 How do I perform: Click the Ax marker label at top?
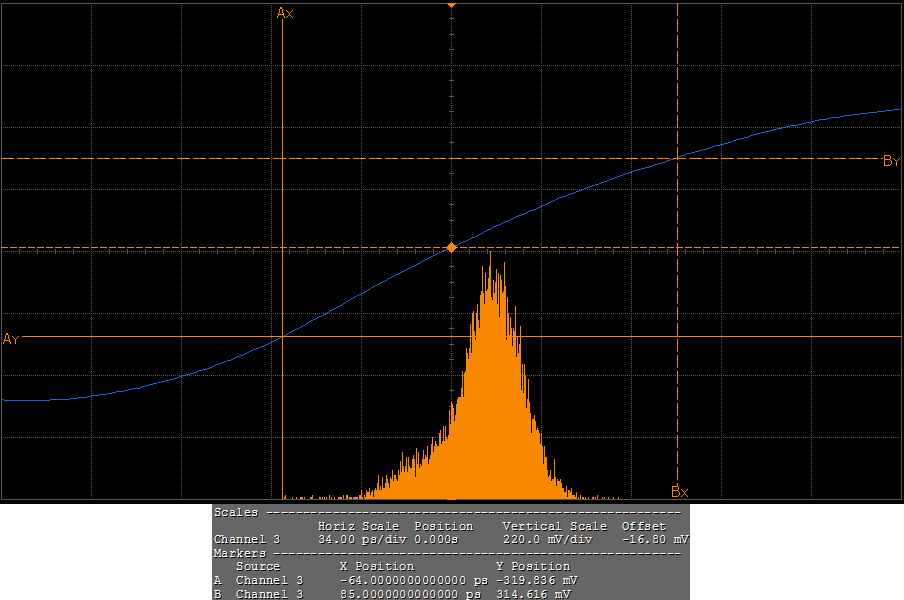(x=285, y=13)
